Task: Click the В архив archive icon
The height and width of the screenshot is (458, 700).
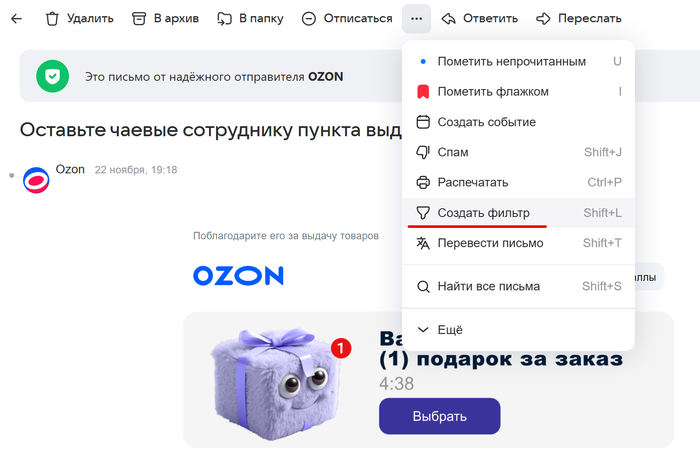Action: [140, 18]
